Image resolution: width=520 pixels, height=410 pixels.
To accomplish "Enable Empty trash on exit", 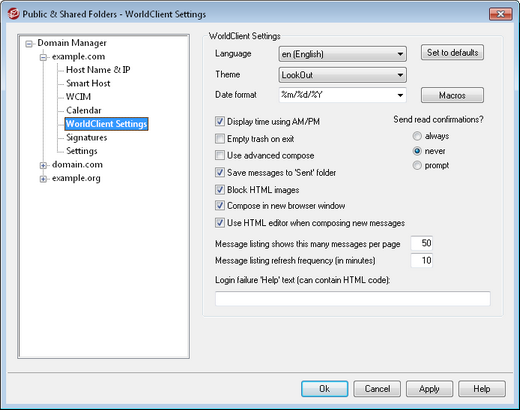I will tap(220, 138).
